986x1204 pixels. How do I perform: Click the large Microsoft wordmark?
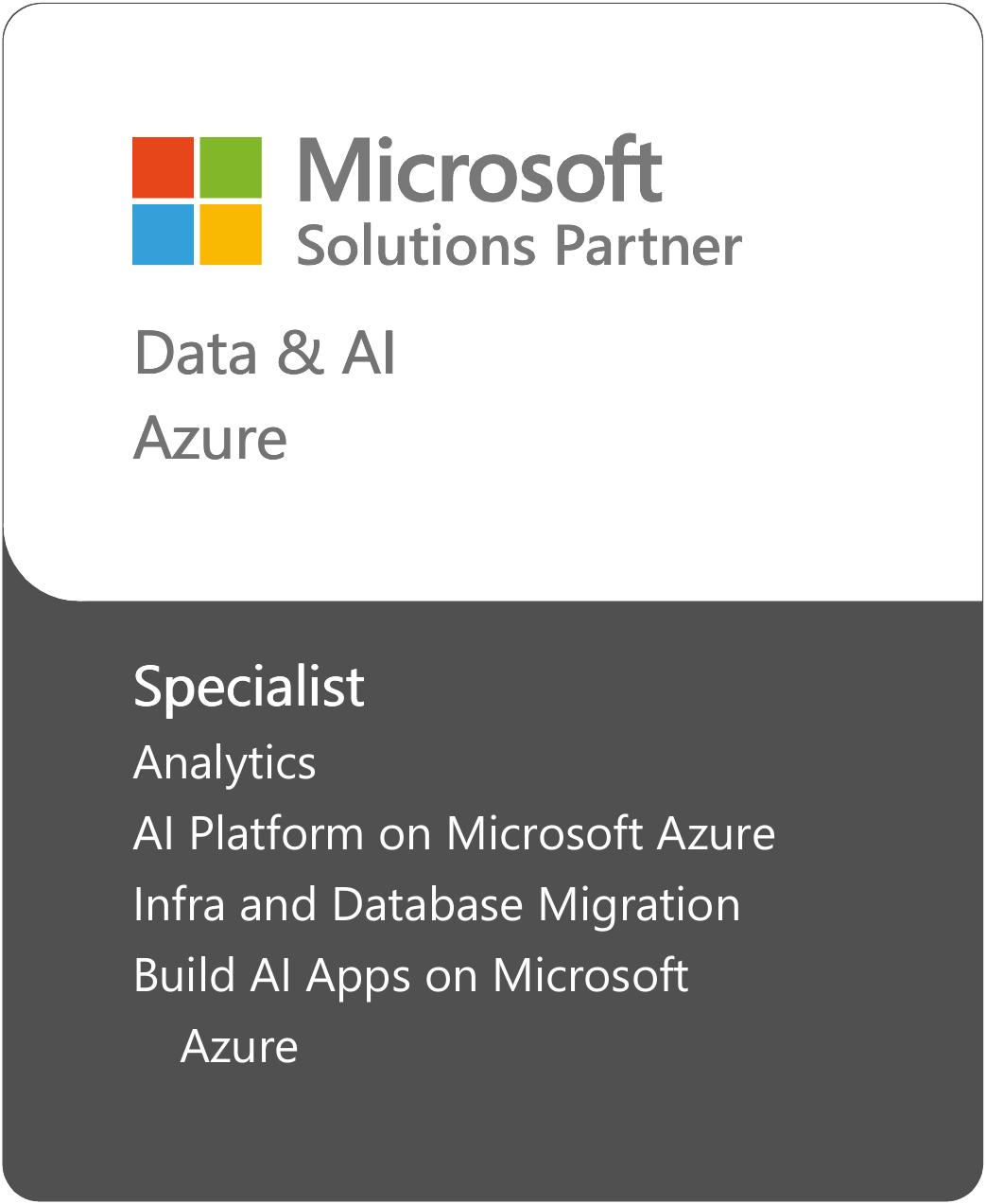click(x=479, y=170)
